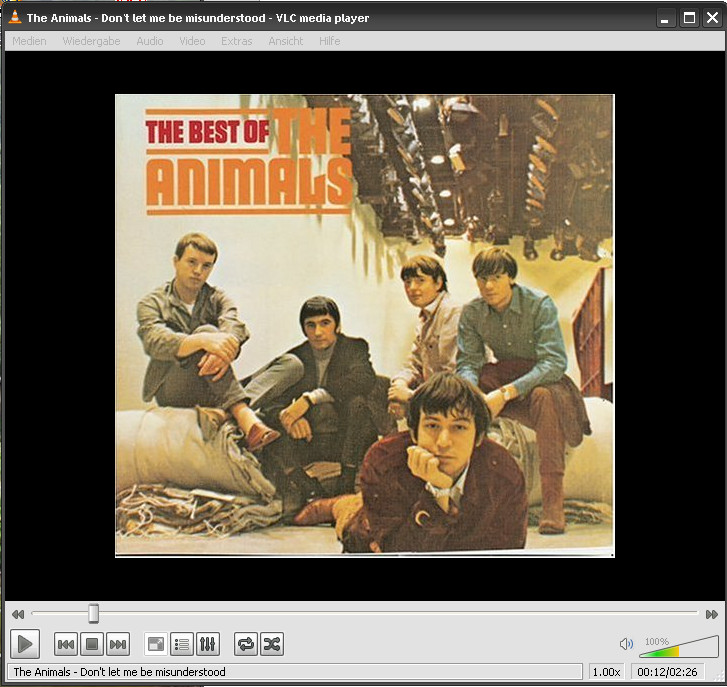Viewport: 727px width, 687px height.
Task: Click the VLC cone icon in title bar
Action: click(x=15, y=17)
